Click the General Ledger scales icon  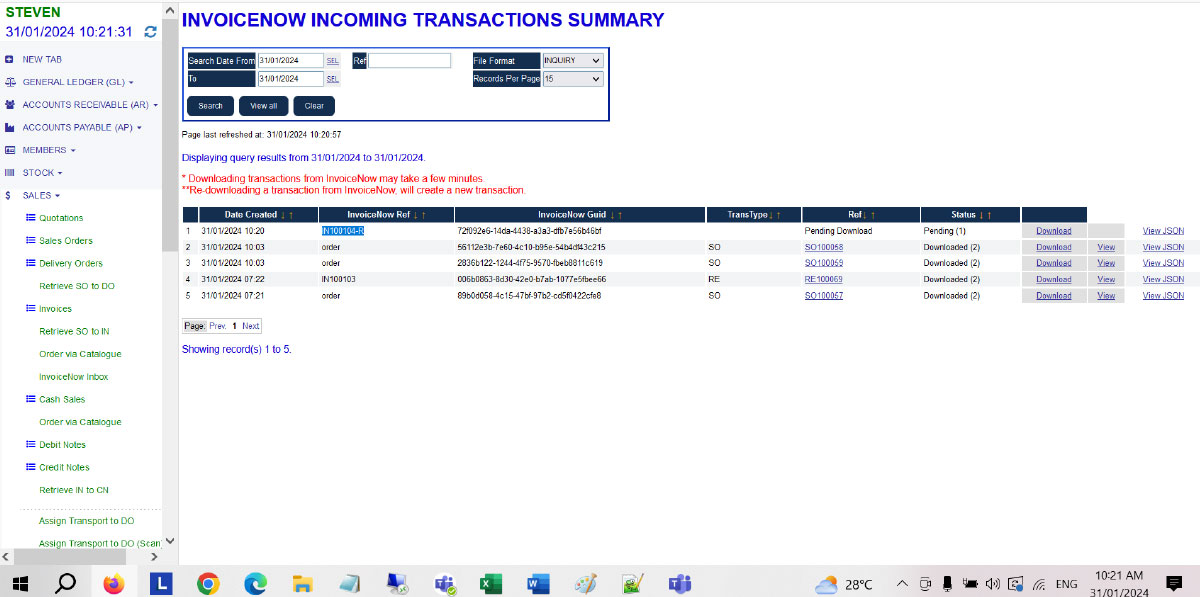tap(9, 82)
